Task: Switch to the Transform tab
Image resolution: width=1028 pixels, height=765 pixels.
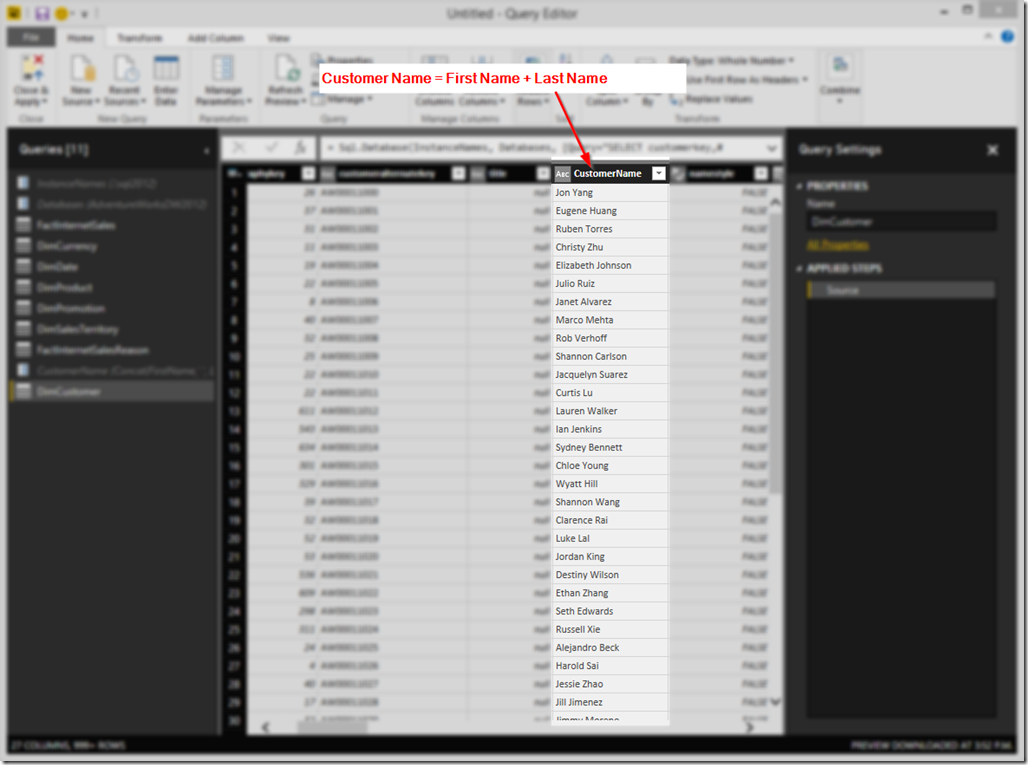Action: tap(140, 38)
